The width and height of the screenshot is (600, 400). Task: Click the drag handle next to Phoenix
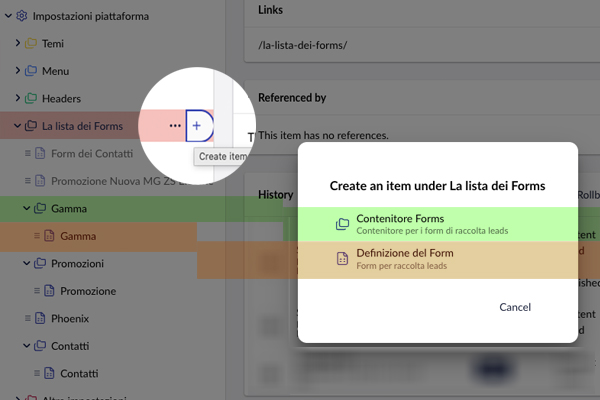point(28,318)
